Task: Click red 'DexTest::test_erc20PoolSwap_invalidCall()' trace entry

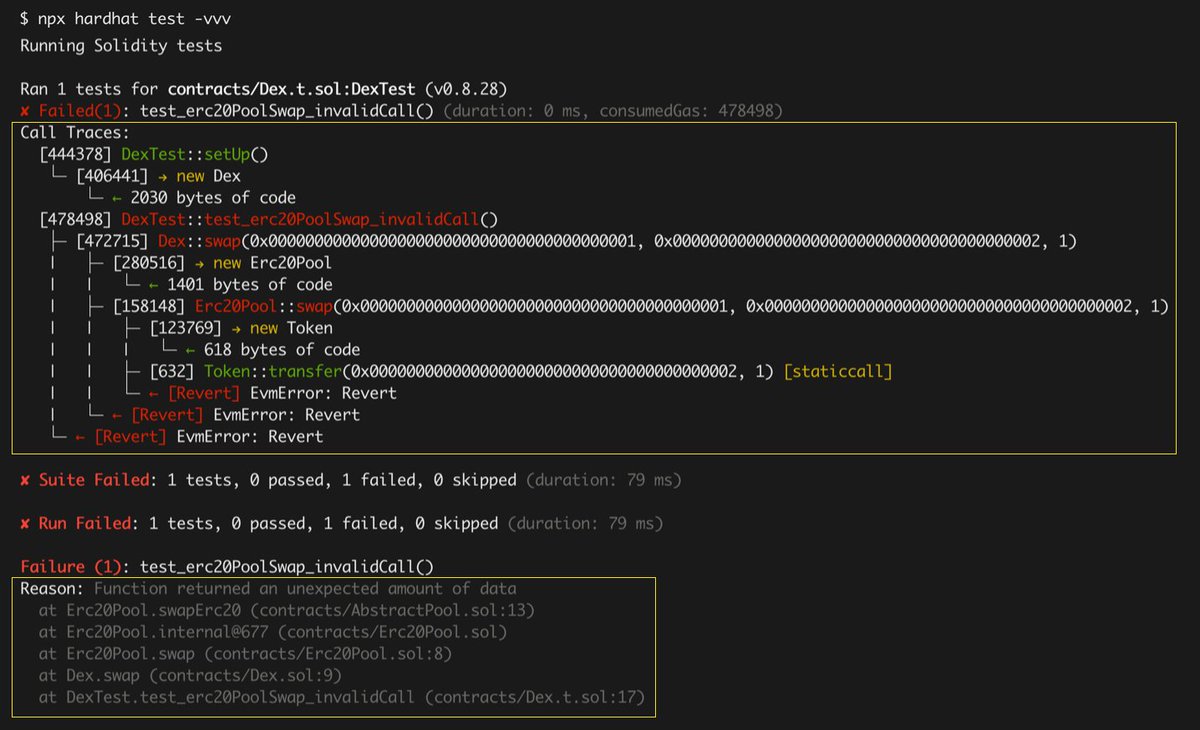Action: 309,219
